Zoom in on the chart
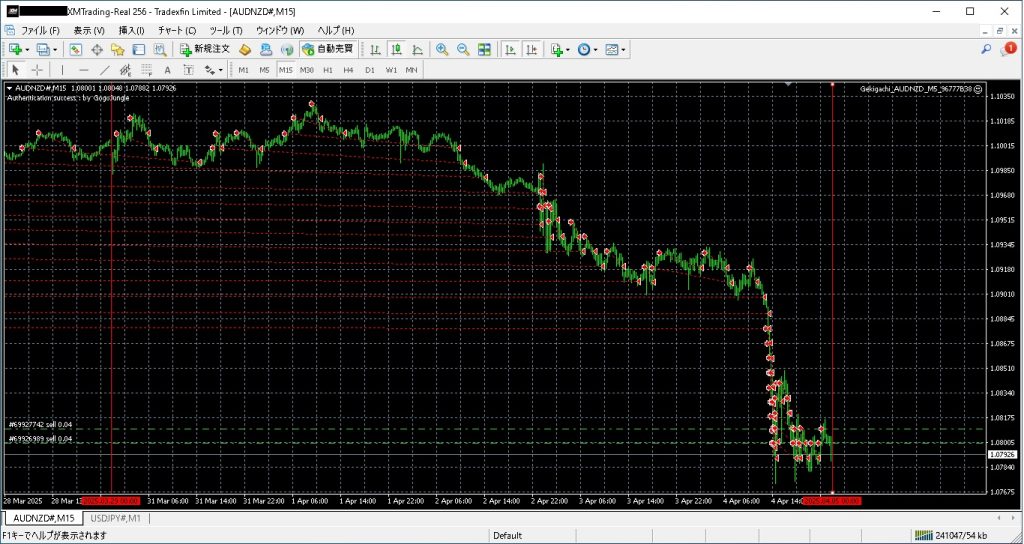Image resolution: width=1024 pixels, height=544 pixels. [442, 49]
